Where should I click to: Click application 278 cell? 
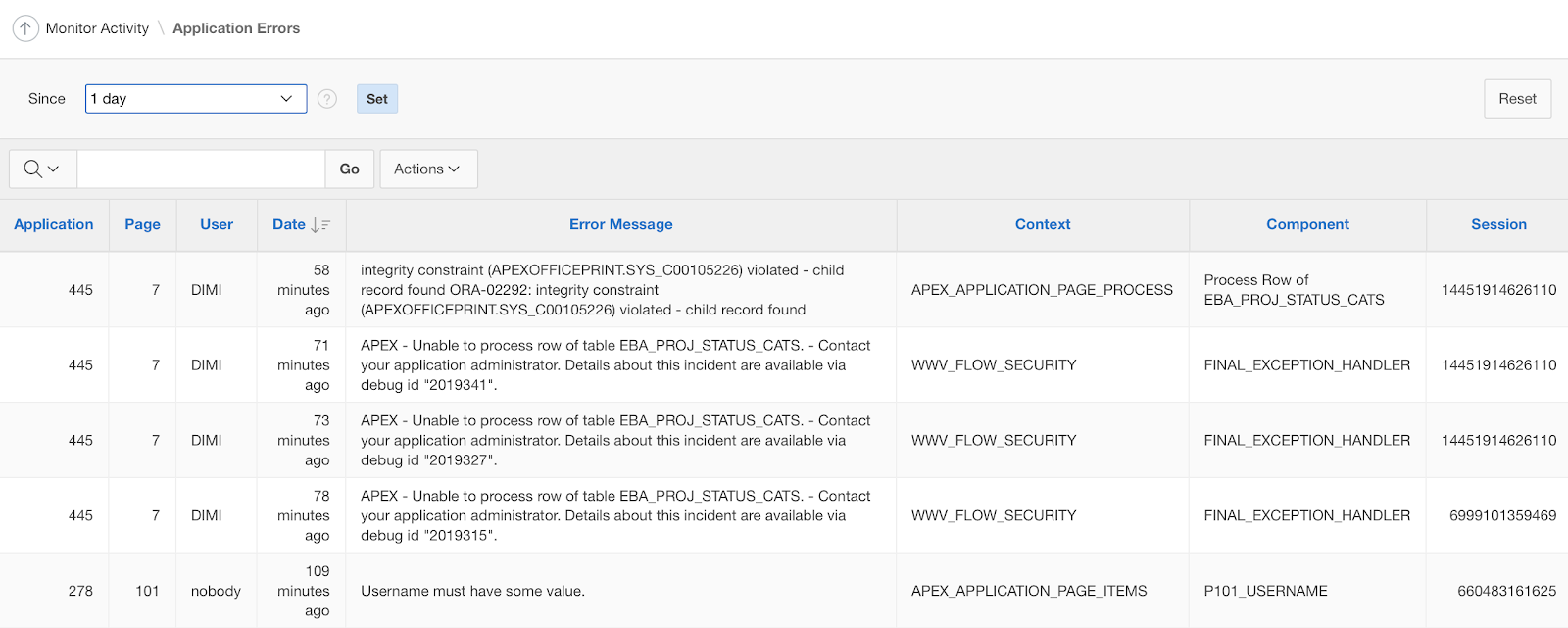pos(80,591)
